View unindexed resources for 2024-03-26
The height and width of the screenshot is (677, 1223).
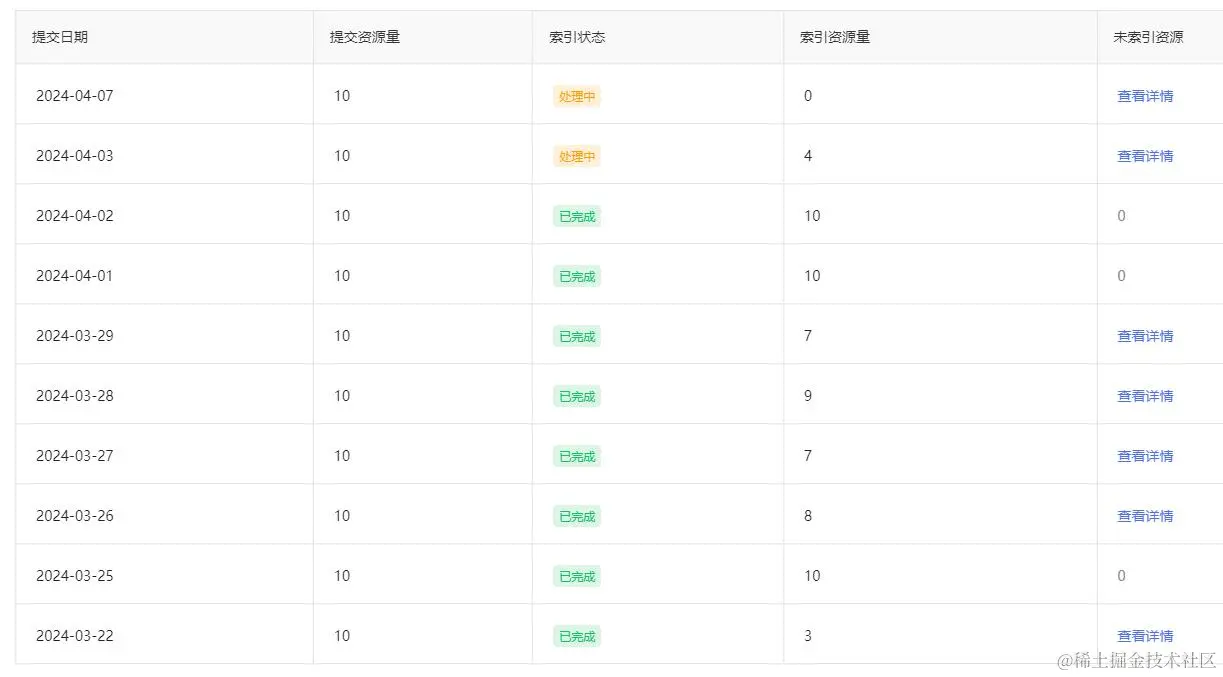[1144, 516]
